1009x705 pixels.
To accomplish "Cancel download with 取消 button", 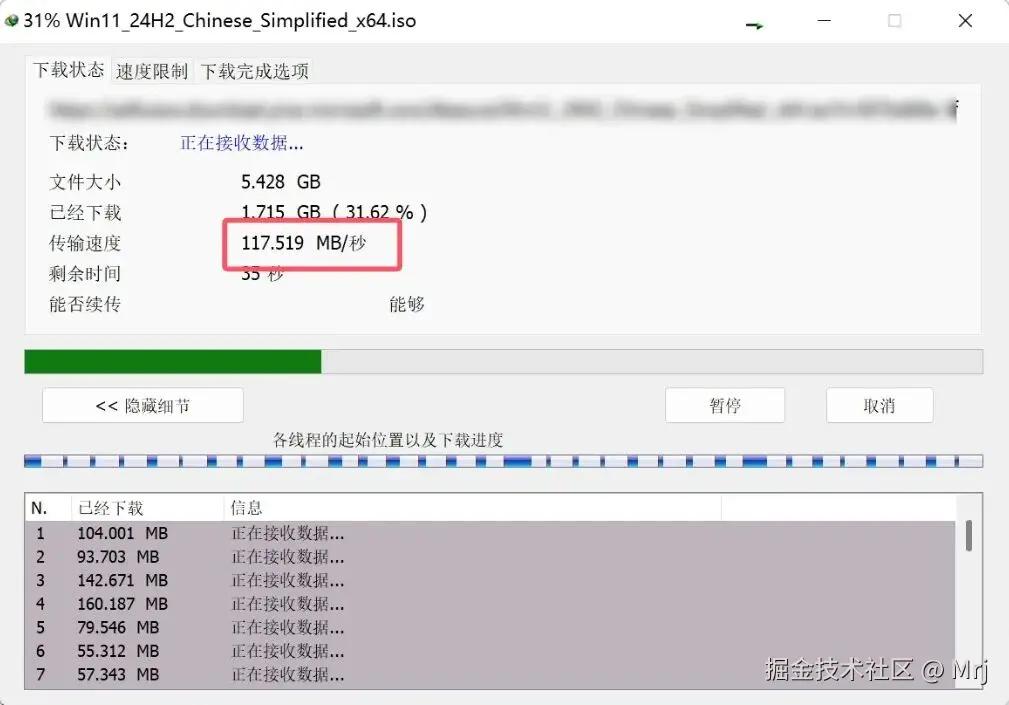I will [x=880, y=405].
